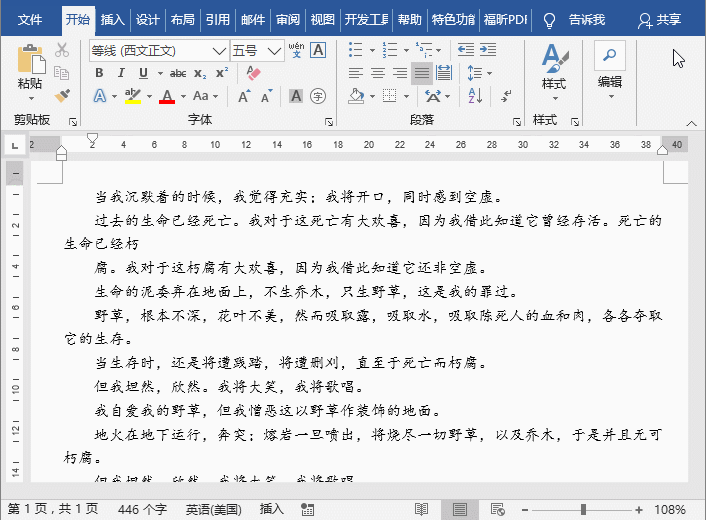Click the 英语(美国) language status button
The image size is (706, 520).
[213, 509]
